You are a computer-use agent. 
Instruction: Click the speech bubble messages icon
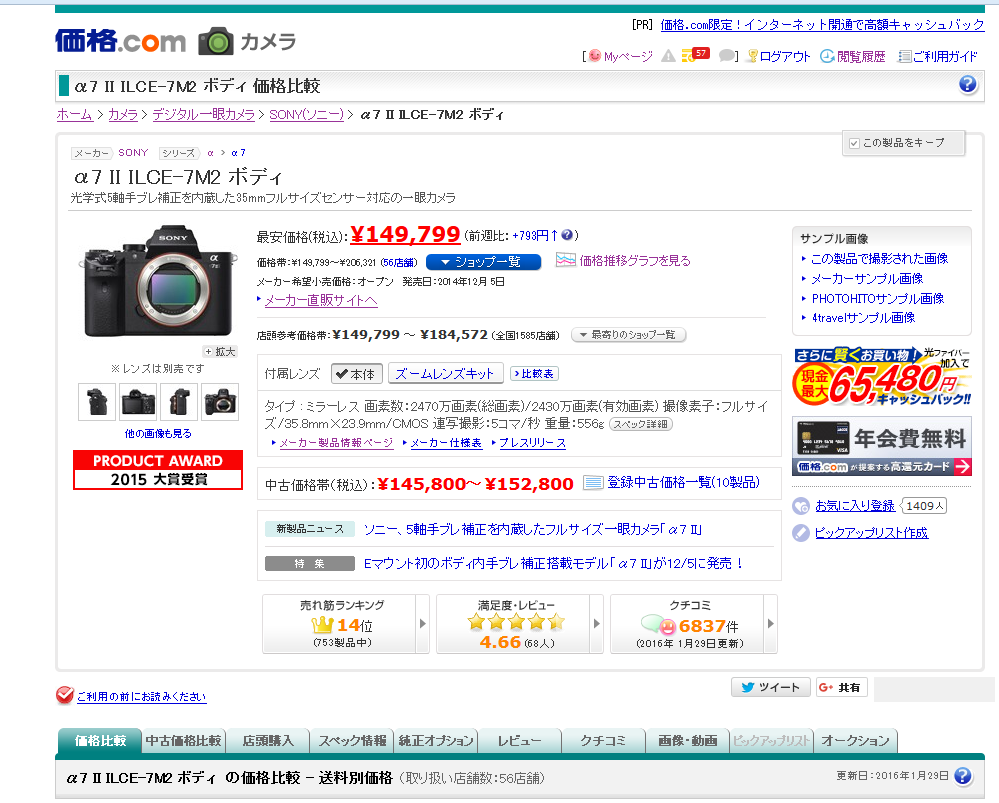[x=726, y=56]
